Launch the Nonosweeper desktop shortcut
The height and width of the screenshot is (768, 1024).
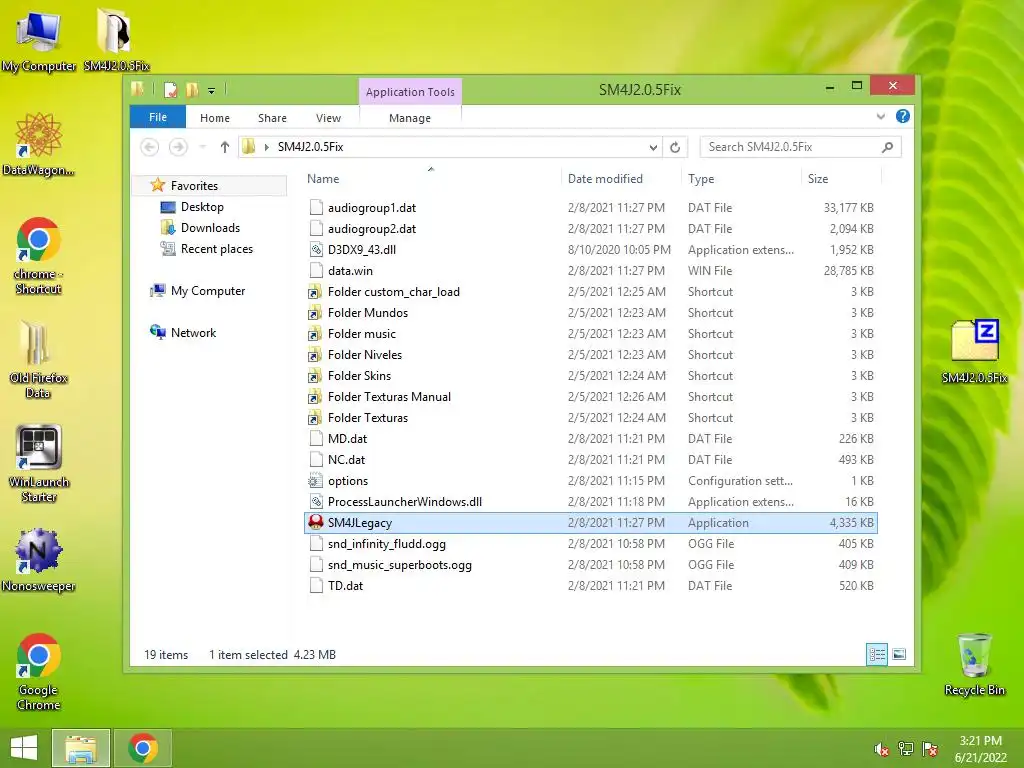tap(38, 560)
